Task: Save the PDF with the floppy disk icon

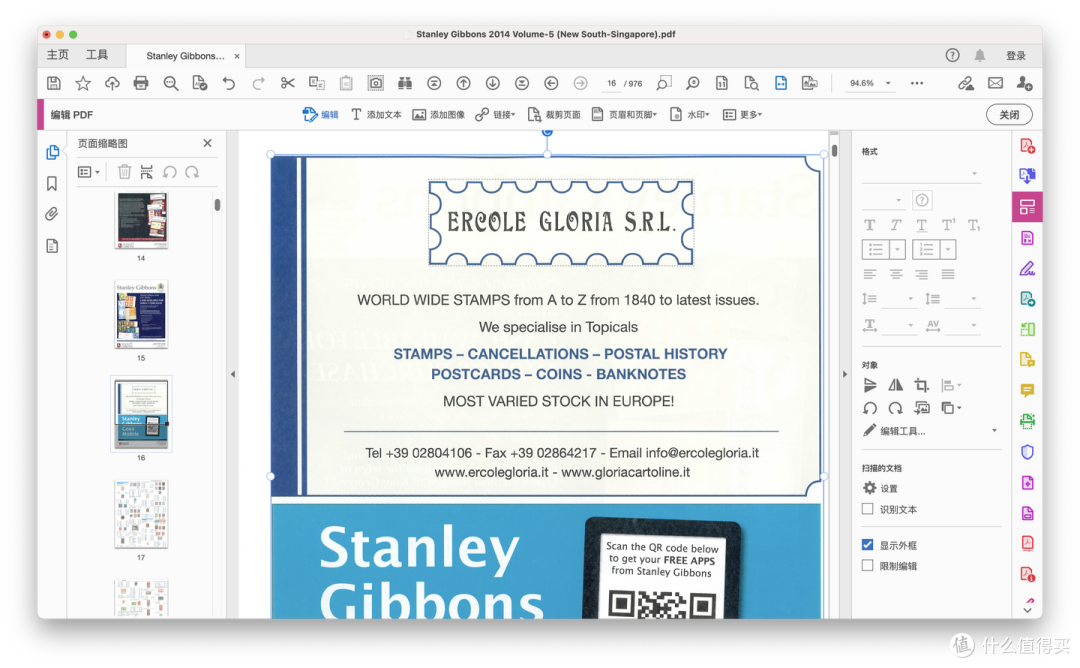Action: point(54,83)
